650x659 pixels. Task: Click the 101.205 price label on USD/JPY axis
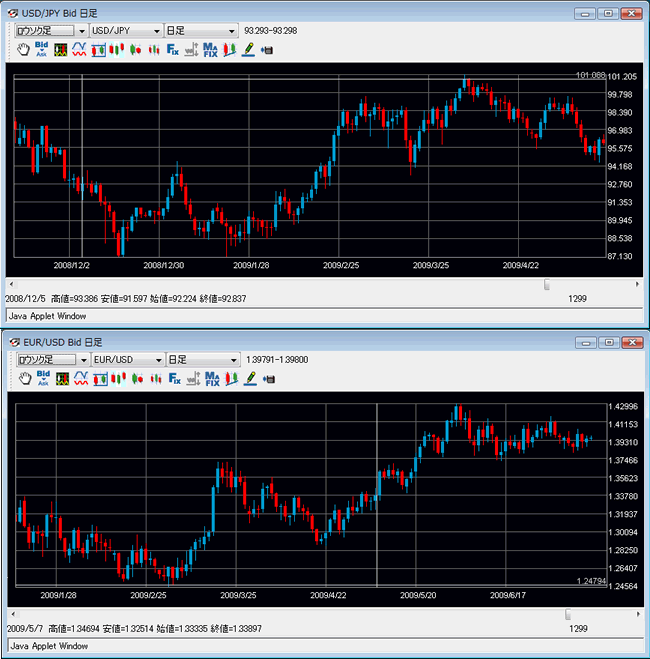point(622,77)
